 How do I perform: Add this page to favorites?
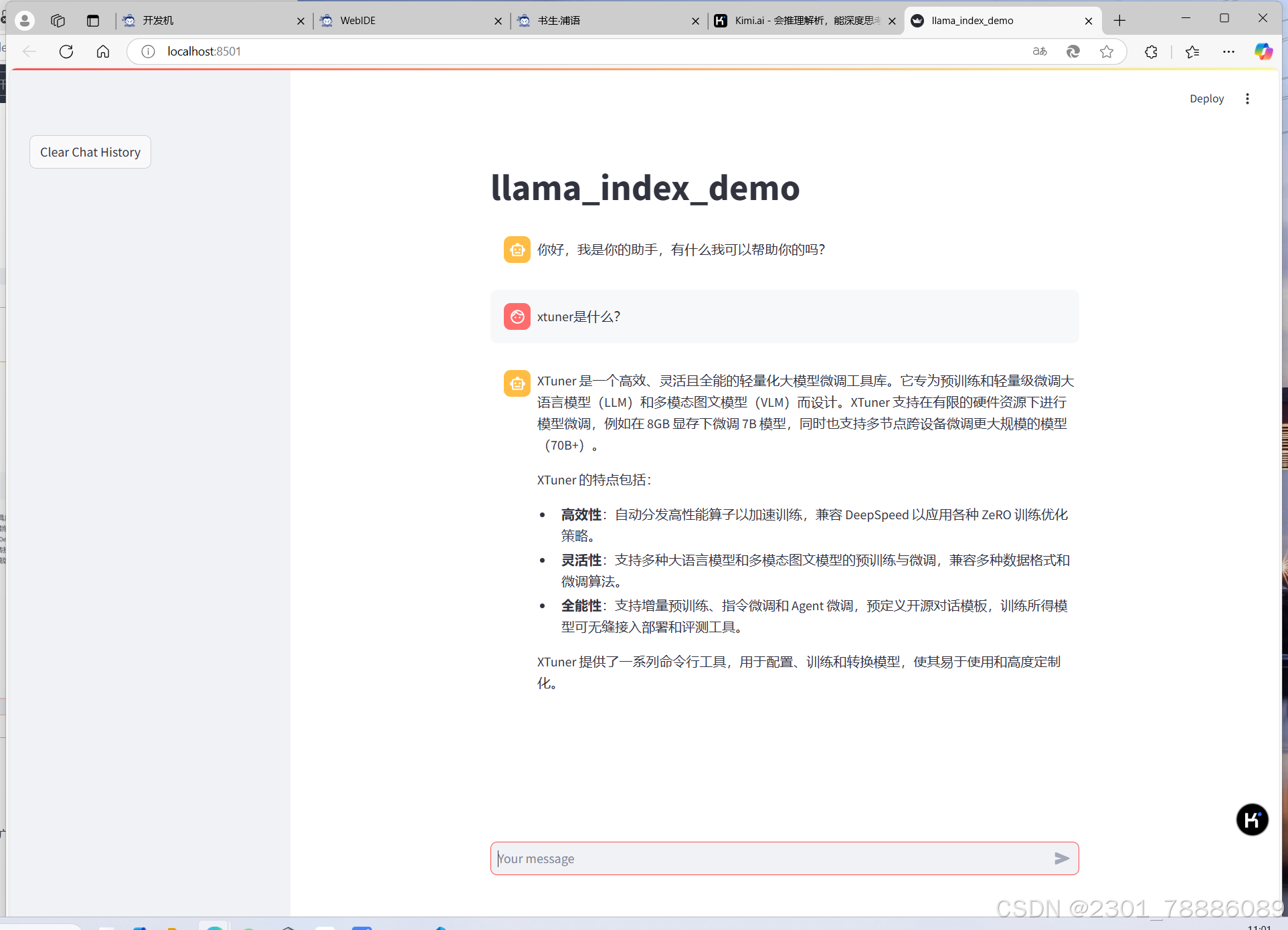coord(1107,52)
